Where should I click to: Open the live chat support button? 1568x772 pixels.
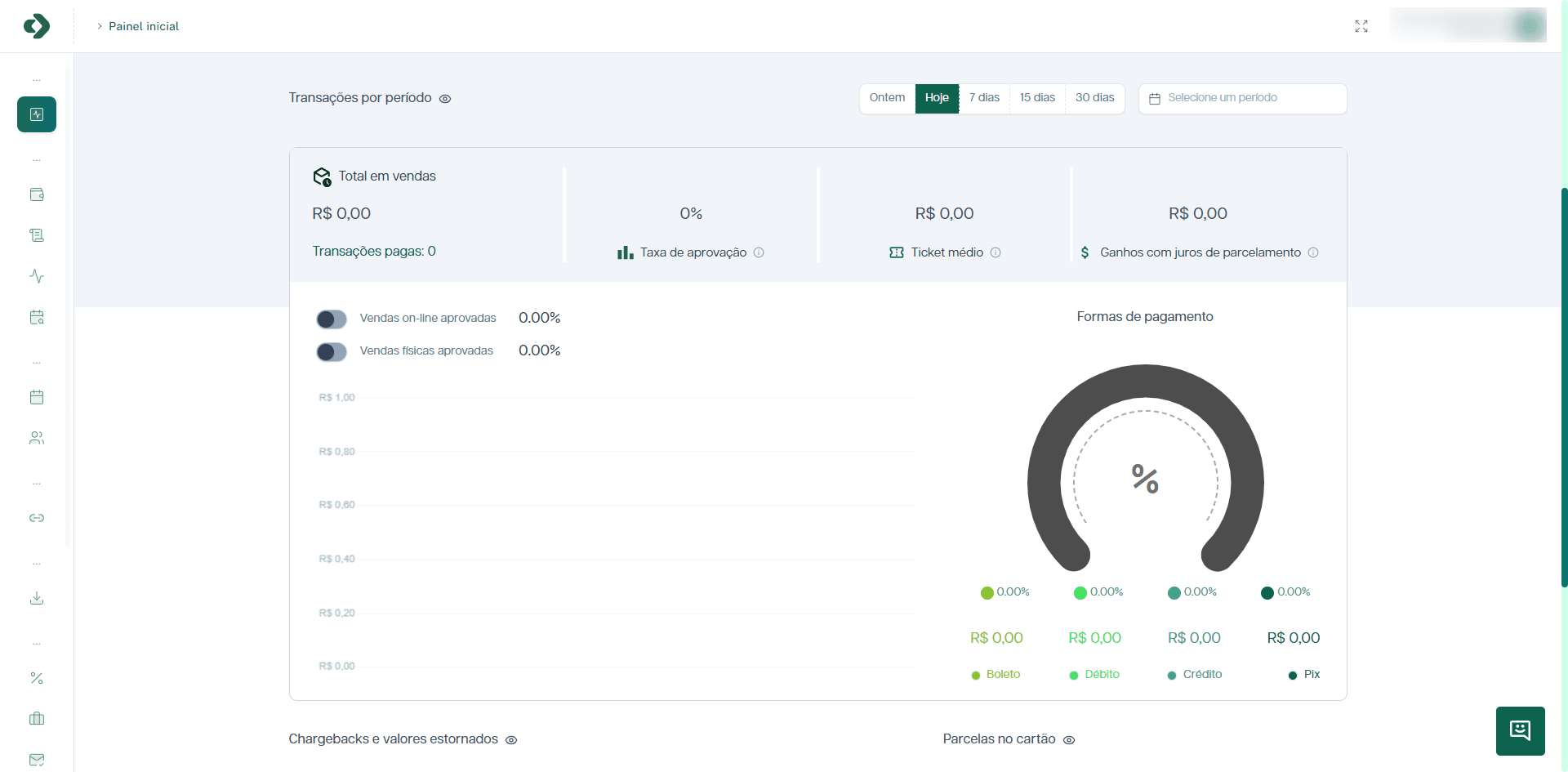click(1520, 730)
